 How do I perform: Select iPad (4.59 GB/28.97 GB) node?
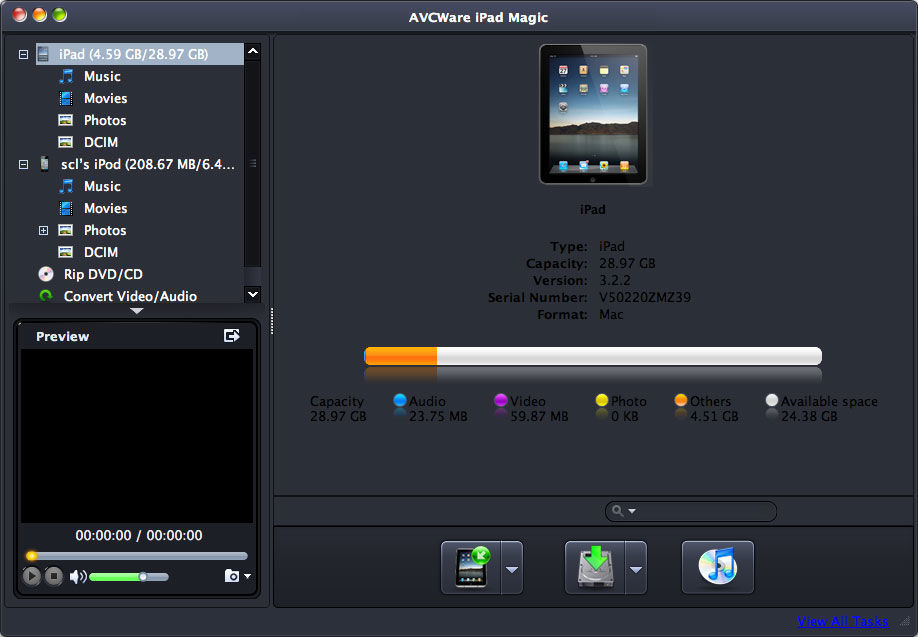140,54
